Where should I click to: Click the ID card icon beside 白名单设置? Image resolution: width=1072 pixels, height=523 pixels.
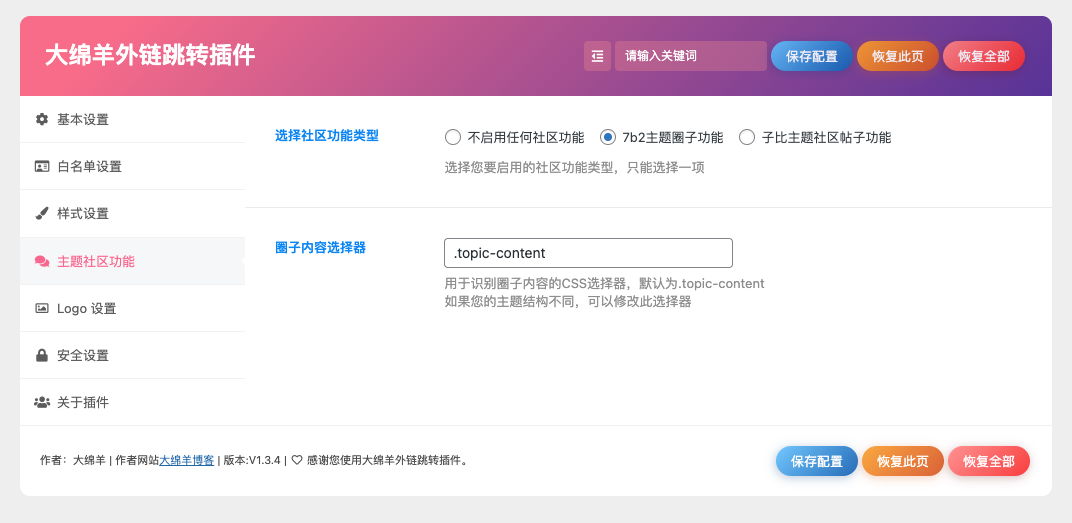[x=42, y=166]
